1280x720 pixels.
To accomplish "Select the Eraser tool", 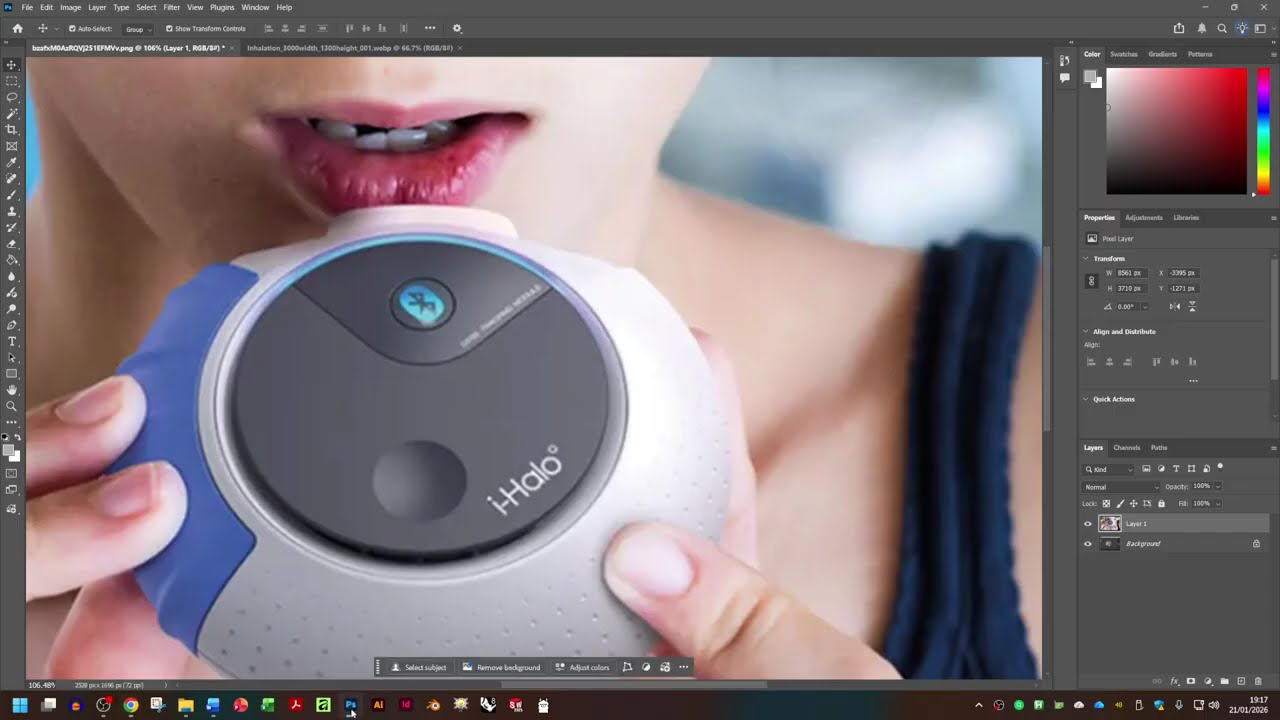I will (12, 244).
